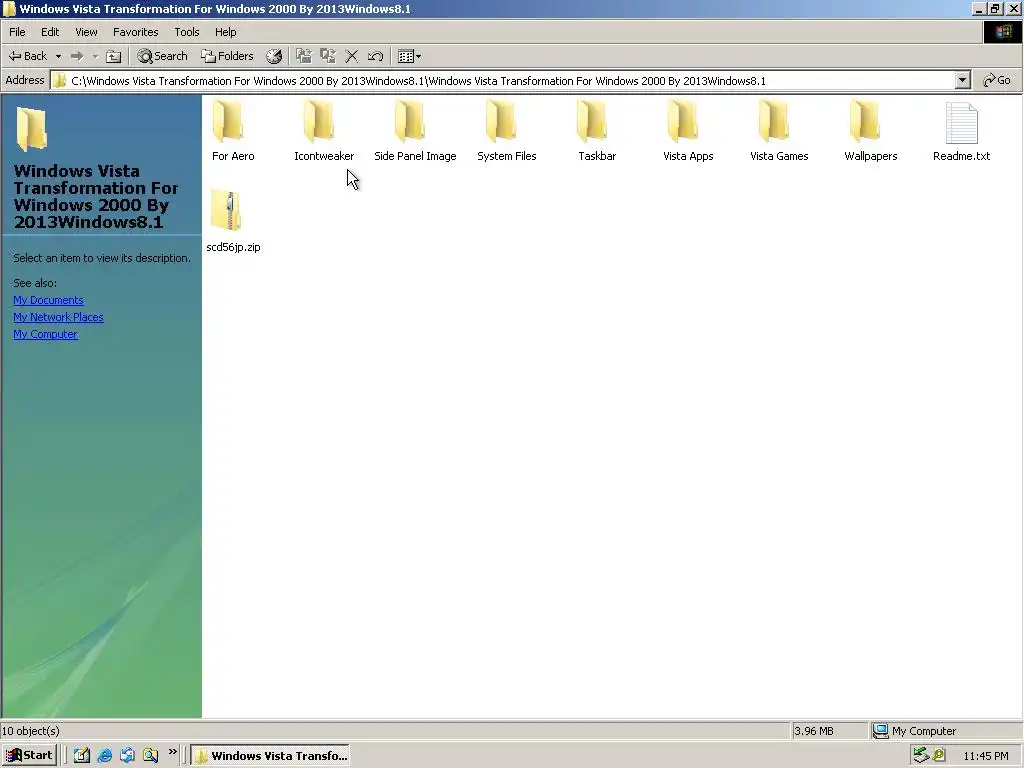This screenshot has height=768, width=1024.
Task: Select the Vista Apps folder
Action: pyautogui.click(x=688, y=131)
